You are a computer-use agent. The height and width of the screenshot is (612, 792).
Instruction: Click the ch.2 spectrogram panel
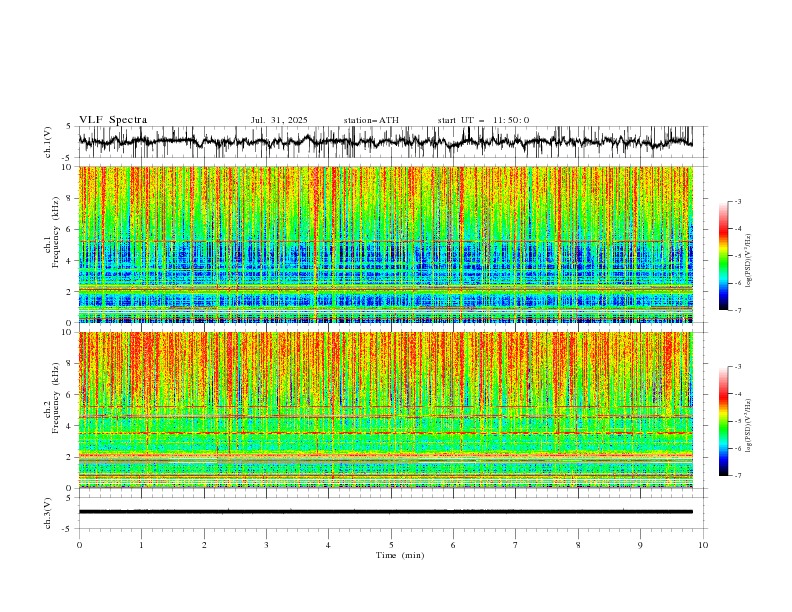pyautogui.click(x=385, y=410)
